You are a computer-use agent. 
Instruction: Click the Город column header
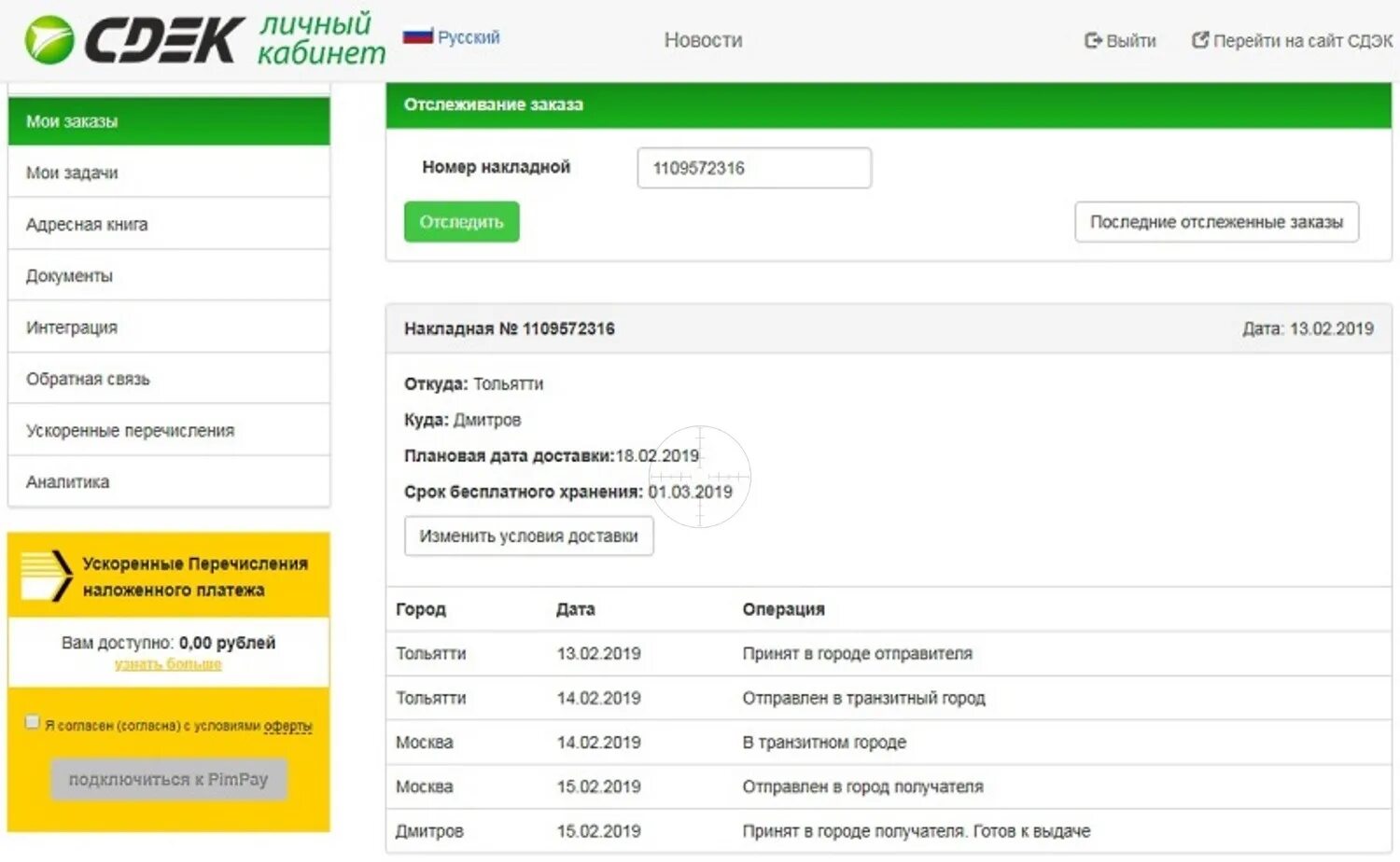tap(420, 609)
